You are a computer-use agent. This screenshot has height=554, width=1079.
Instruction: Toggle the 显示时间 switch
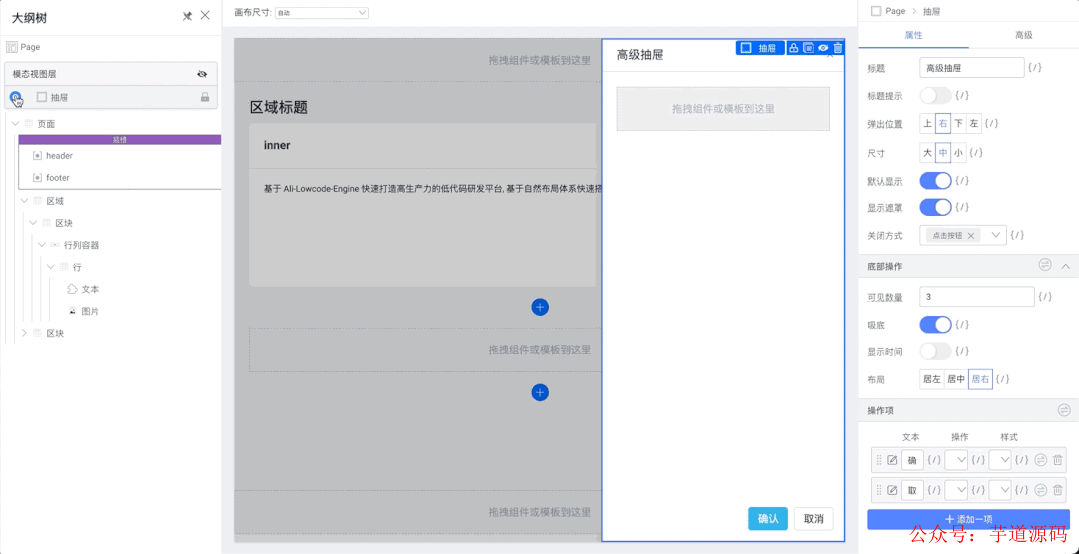tap(935, 351)
